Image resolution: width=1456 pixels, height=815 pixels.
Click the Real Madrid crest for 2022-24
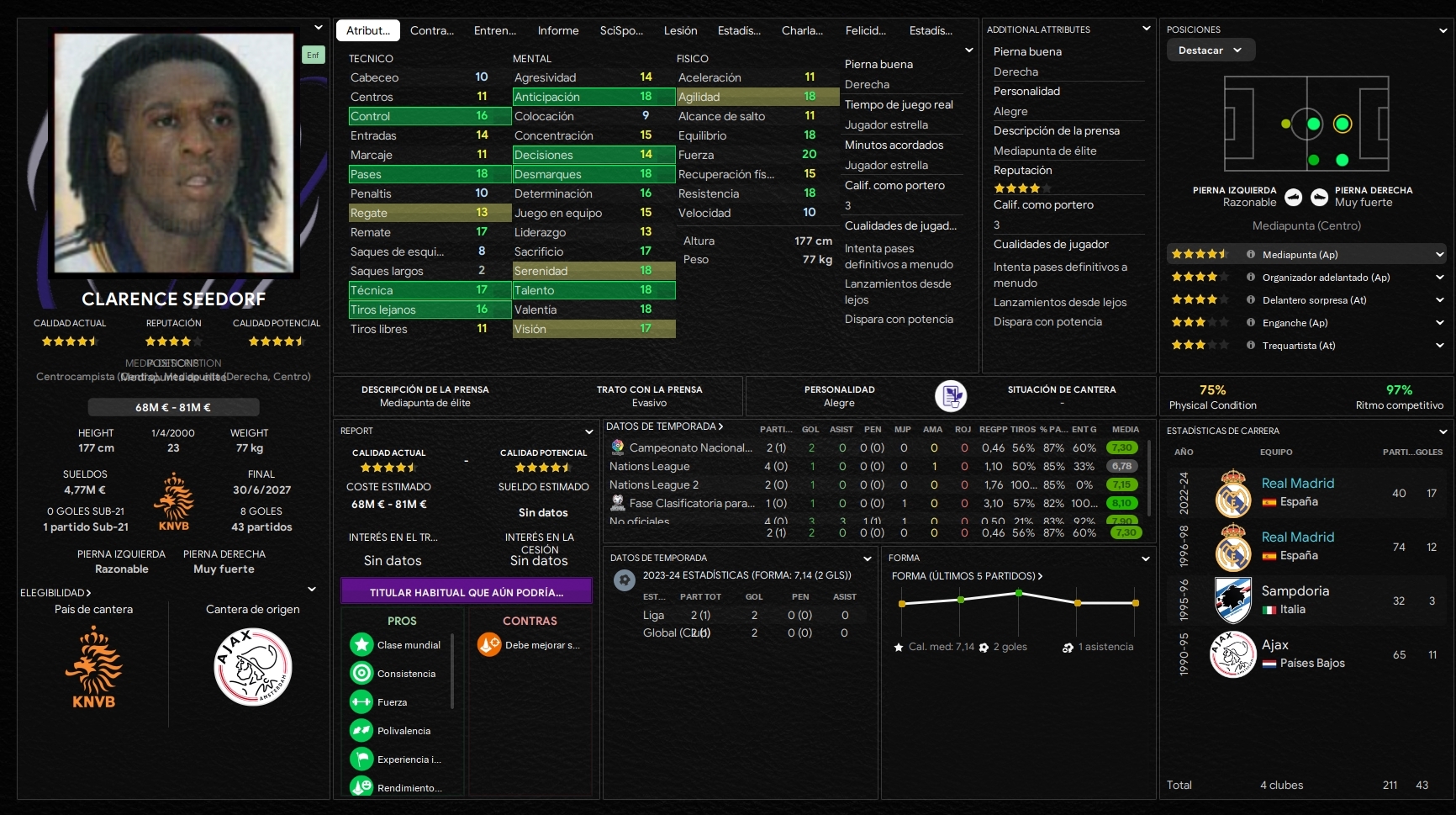click(x=1233, y=493)
